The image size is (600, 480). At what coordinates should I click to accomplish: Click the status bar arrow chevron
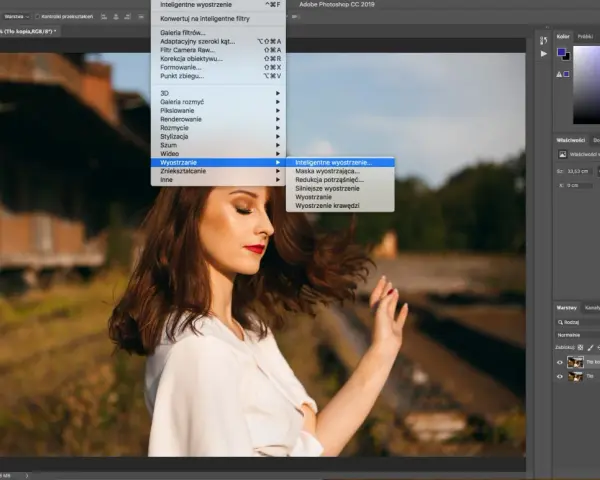(x=27, y=476)
